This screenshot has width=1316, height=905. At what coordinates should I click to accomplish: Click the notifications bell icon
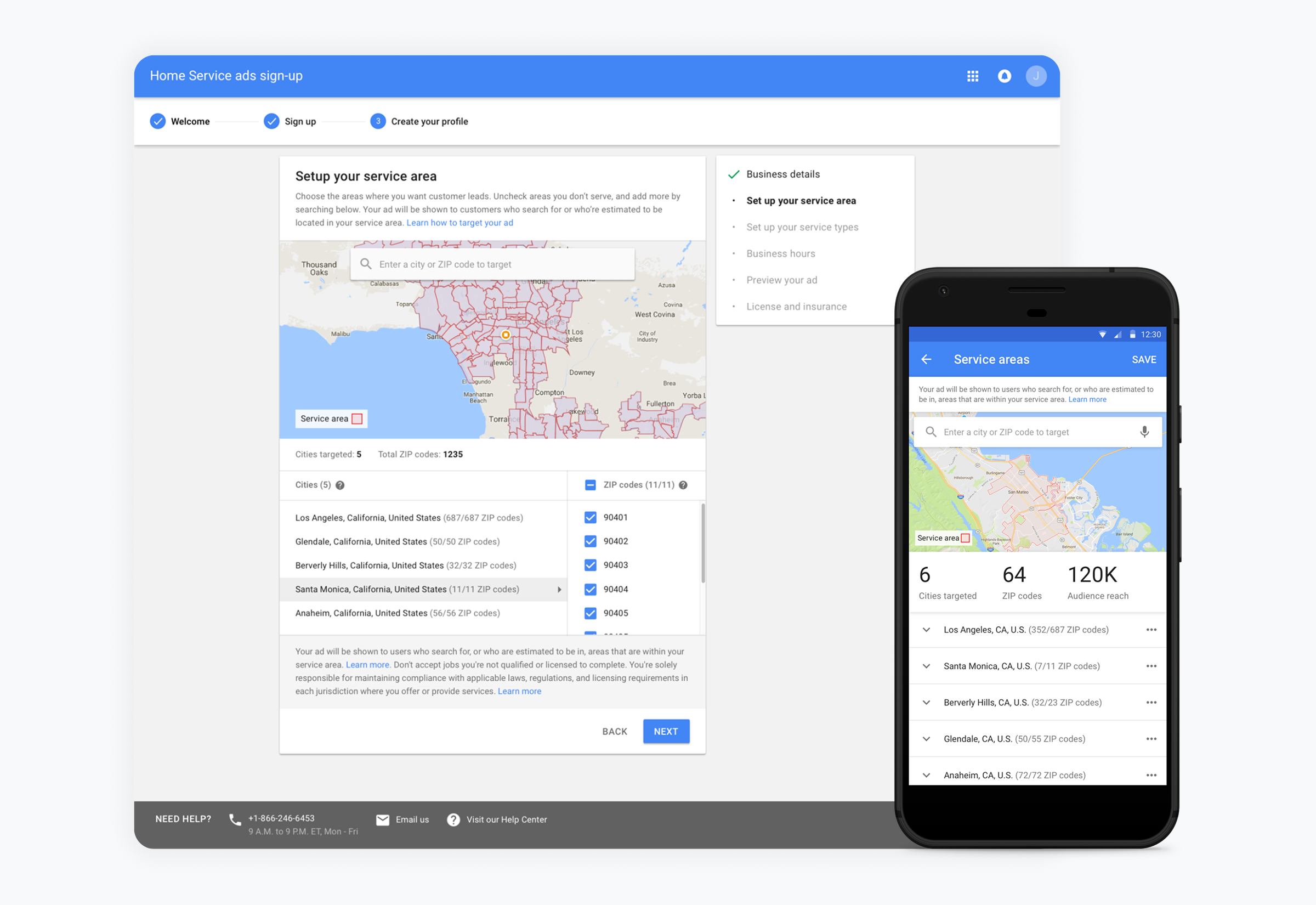coord(1003,76)
